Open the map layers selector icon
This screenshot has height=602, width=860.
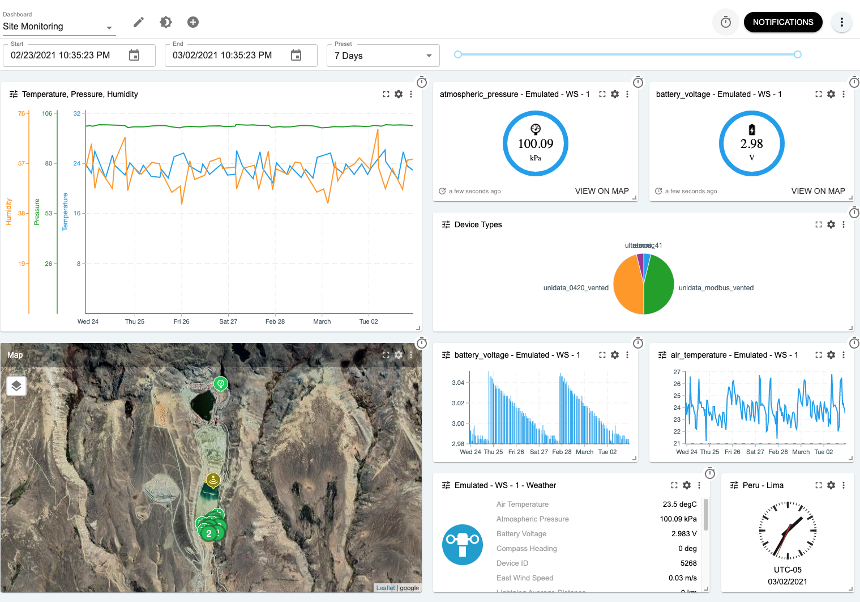16,386
